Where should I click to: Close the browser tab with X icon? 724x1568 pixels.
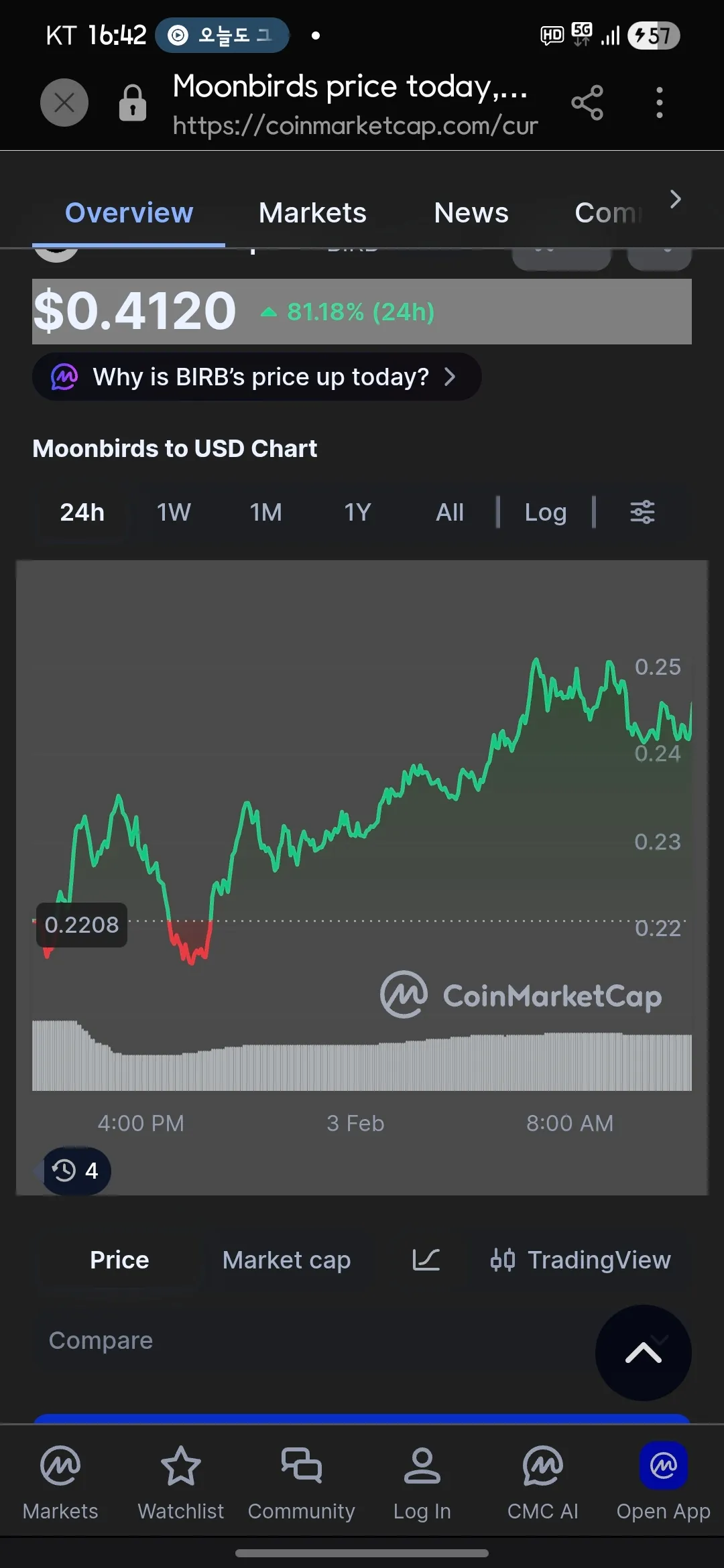tap(64, 103)
